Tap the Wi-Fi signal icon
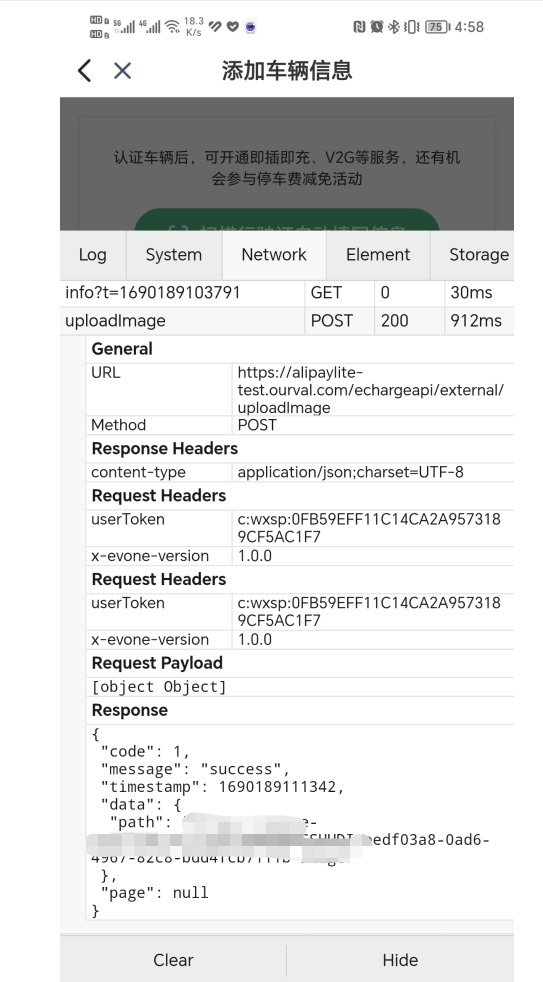Screen dimensions: 543x982 [172, 26]
